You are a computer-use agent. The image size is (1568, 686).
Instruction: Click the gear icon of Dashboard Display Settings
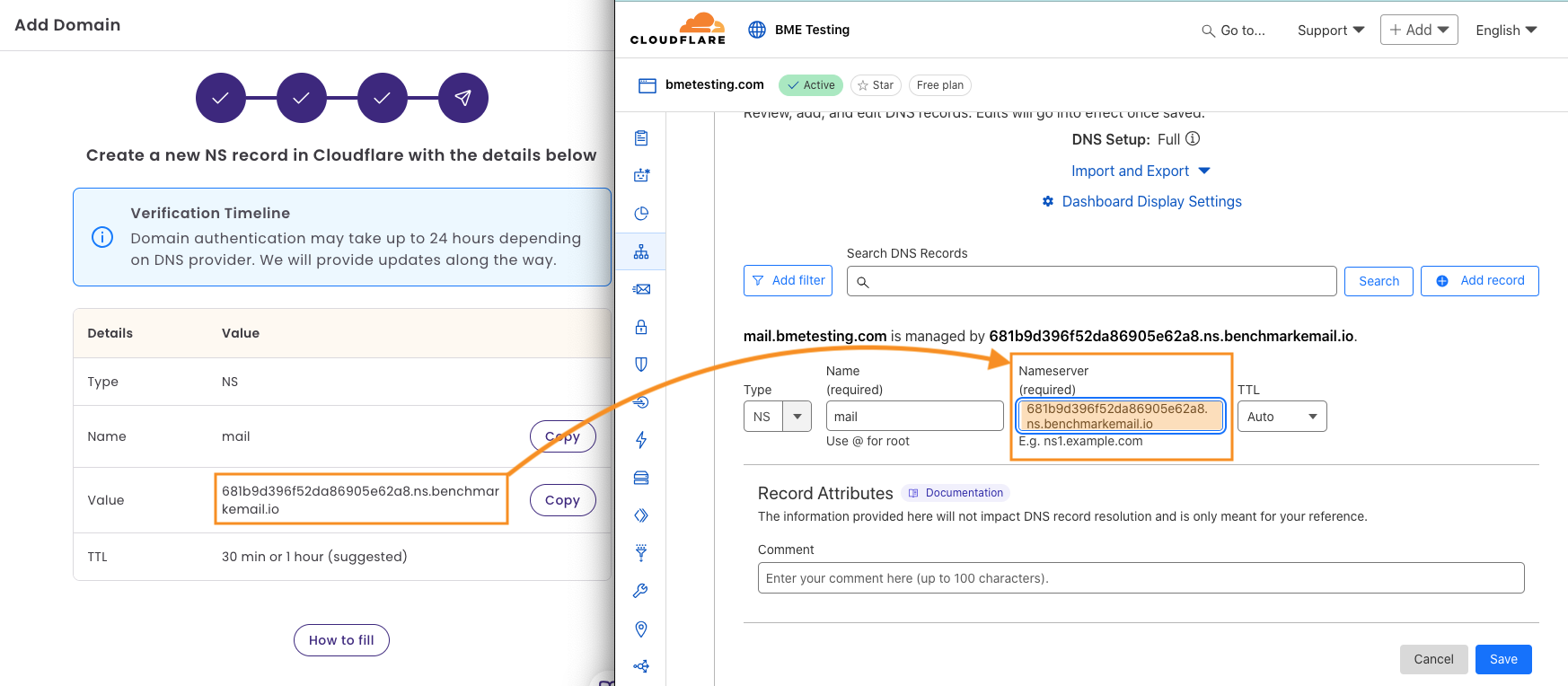coord(1047,201)
